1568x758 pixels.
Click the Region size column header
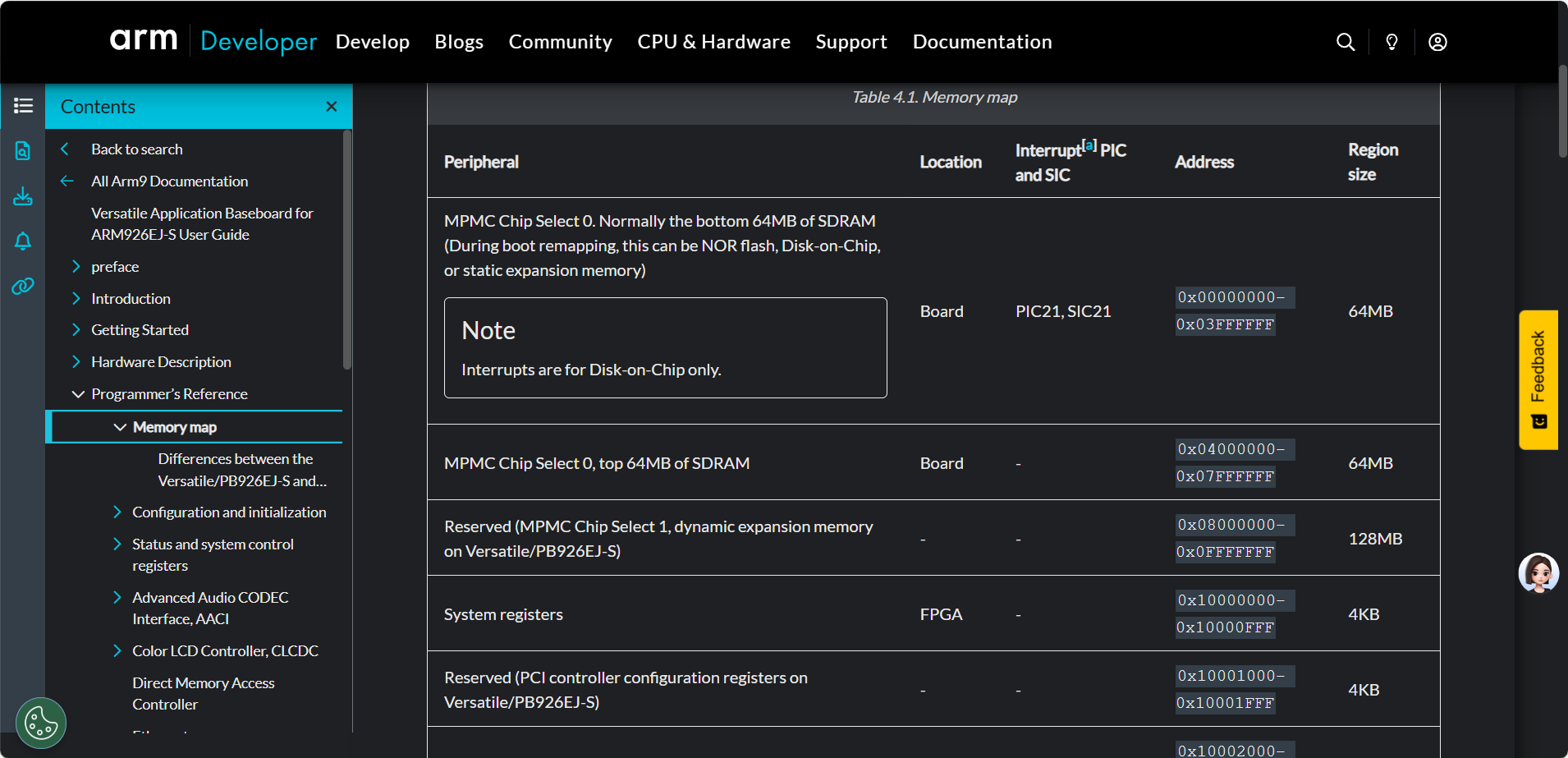[x=1373, y=162]
